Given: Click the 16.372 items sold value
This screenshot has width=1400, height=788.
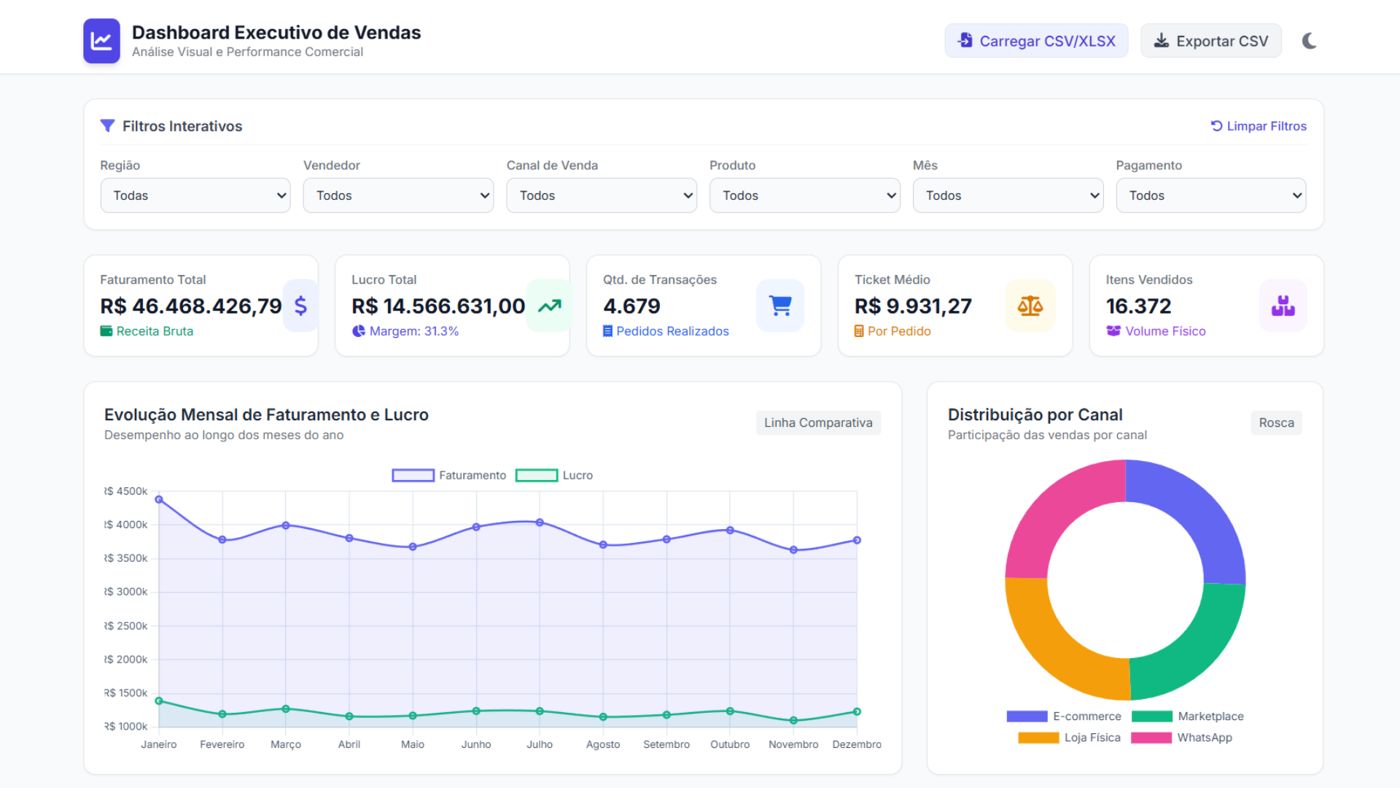Looking at the screenshot, I should coord(1138,306).
